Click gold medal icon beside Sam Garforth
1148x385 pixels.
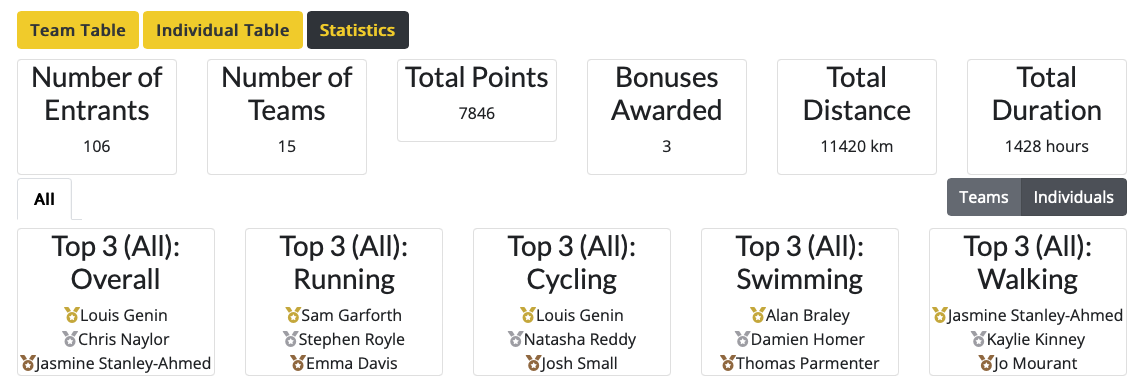point(293,315)
